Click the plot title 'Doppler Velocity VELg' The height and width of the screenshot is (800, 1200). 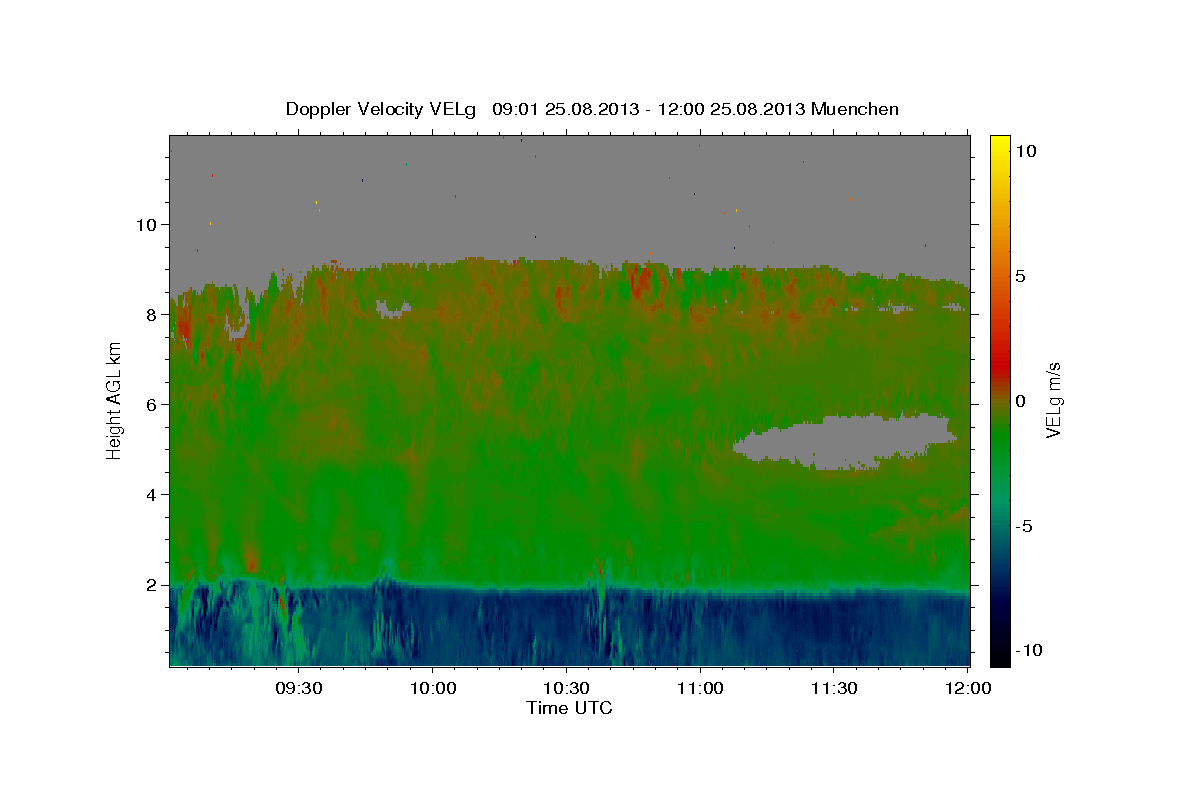(383, 109)
